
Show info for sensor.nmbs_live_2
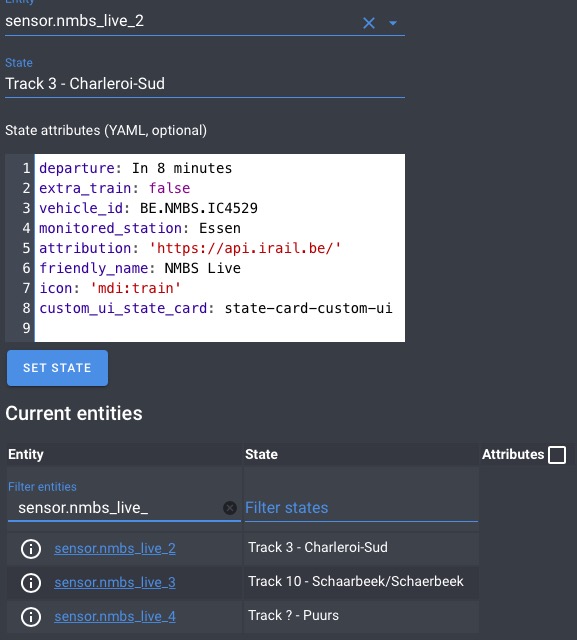click(31, 549)
